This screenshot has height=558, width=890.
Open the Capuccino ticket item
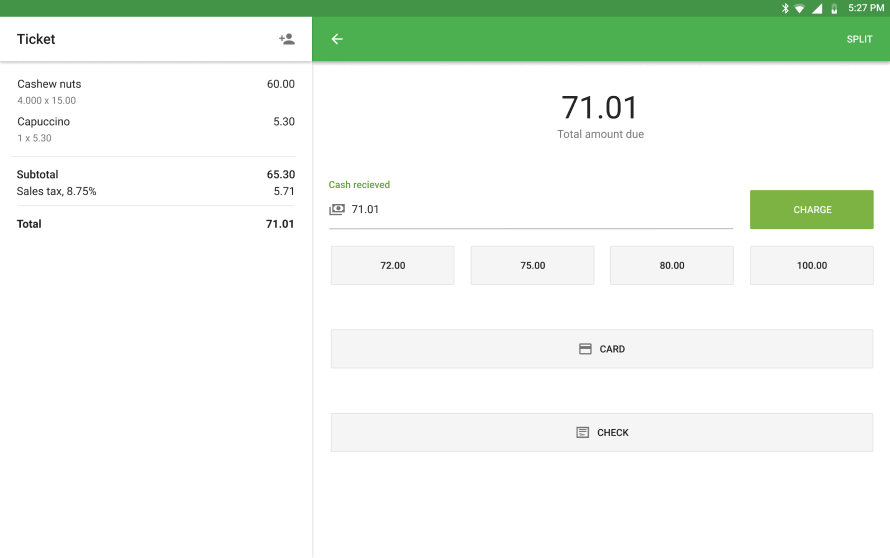click(156, 129)
